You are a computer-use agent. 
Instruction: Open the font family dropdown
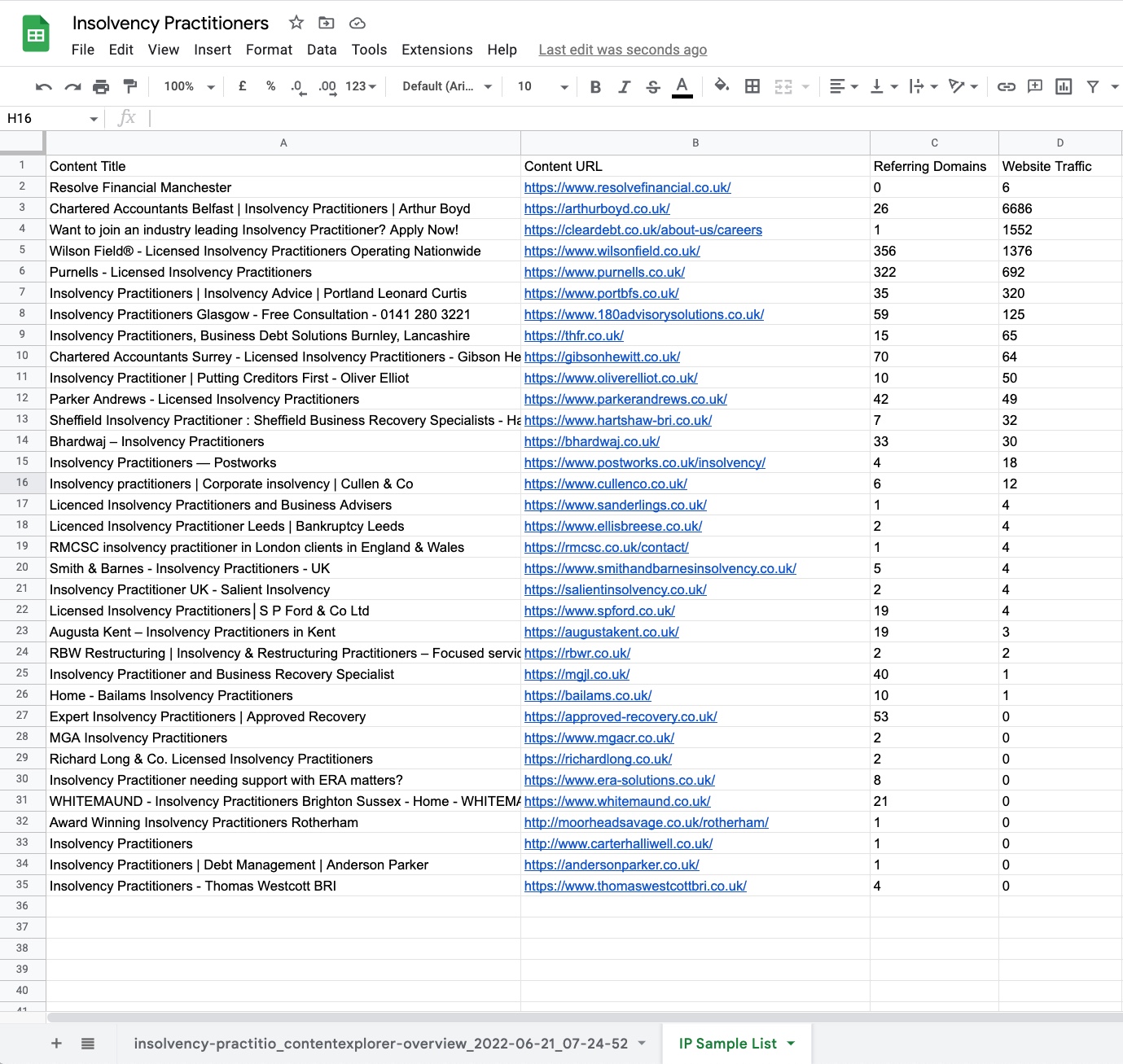click(x=444, y=86)
